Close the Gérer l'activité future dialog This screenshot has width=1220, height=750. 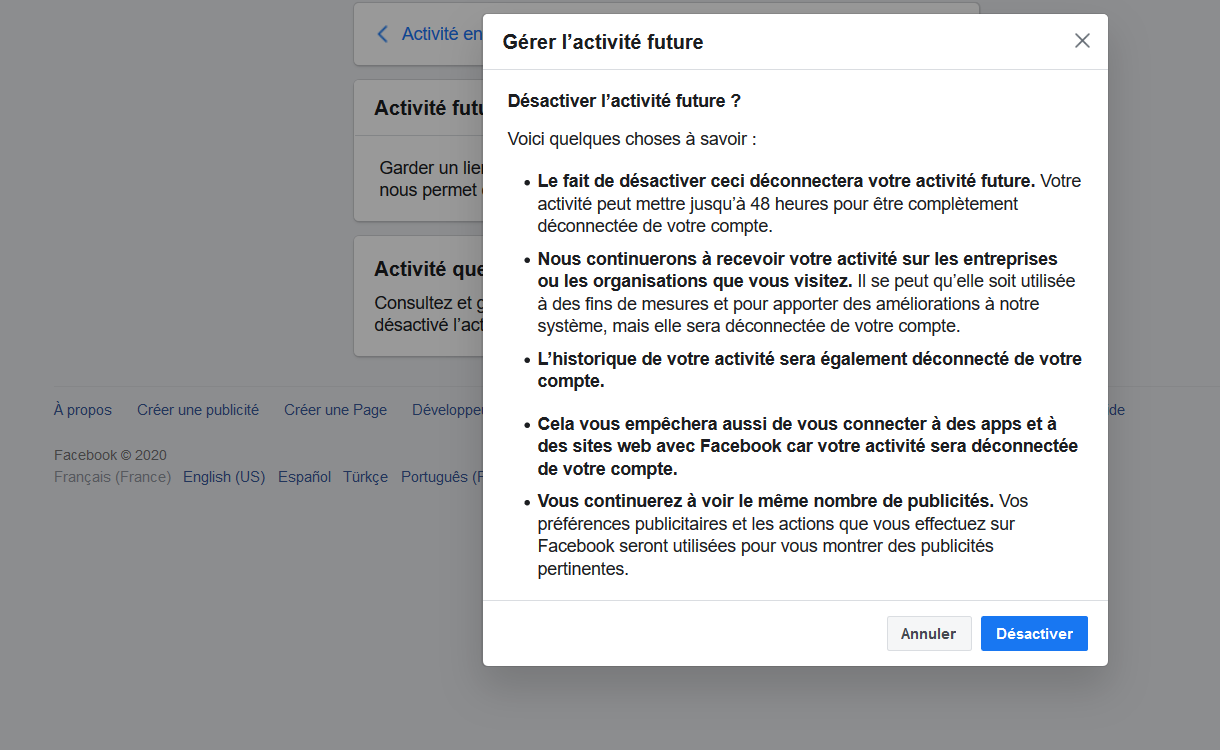(x=1082, y=41)
